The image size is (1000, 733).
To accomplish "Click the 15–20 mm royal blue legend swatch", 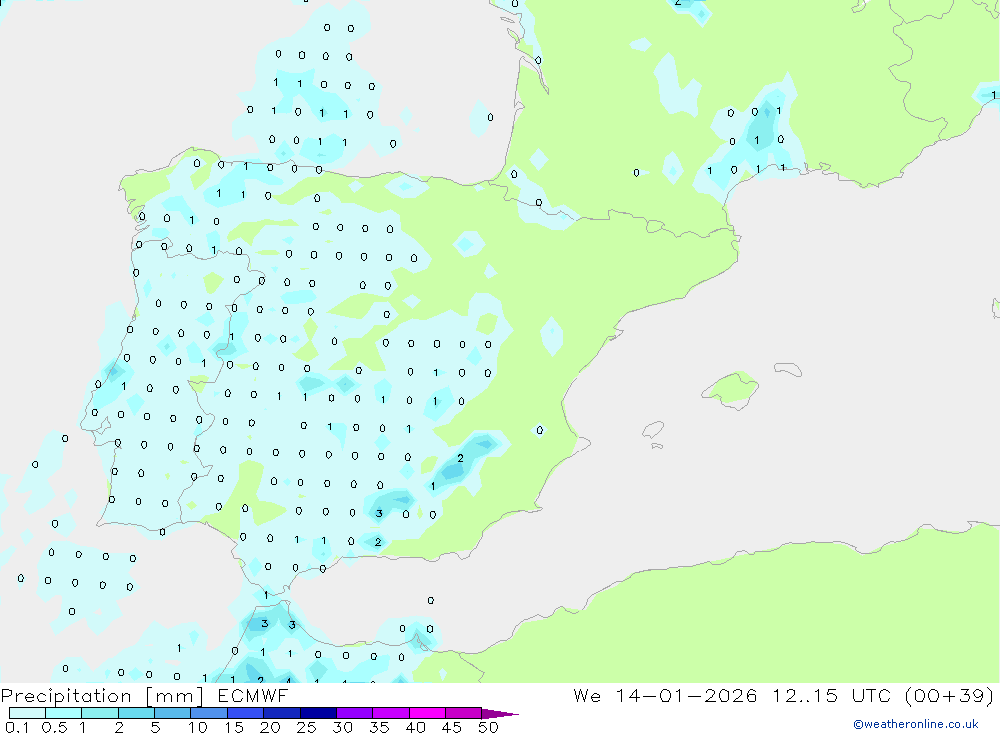I will (x=246, y=713).
